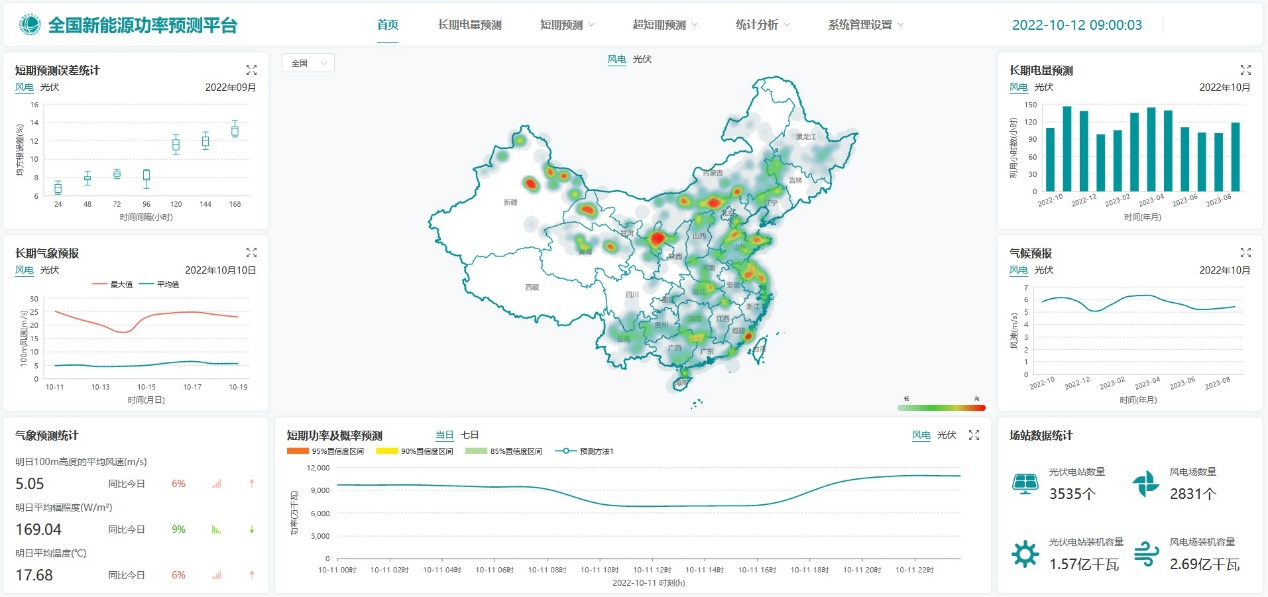Select the 首页 navigation tab
Viewport: 1268px width, 597px height.
coord(388,25)
